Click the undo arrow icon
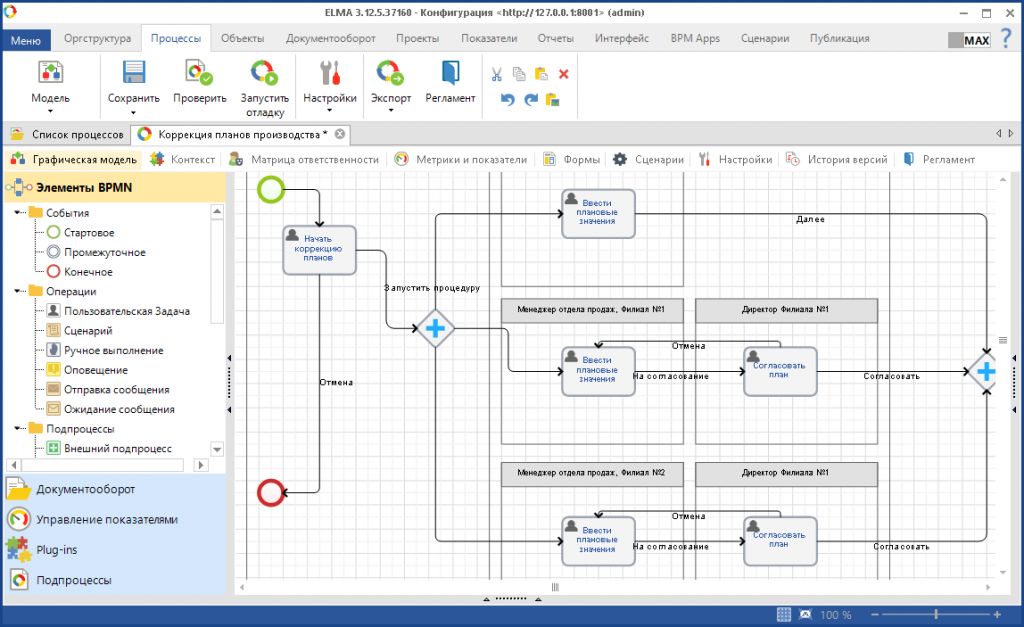1024x627 pixels. 507,99
